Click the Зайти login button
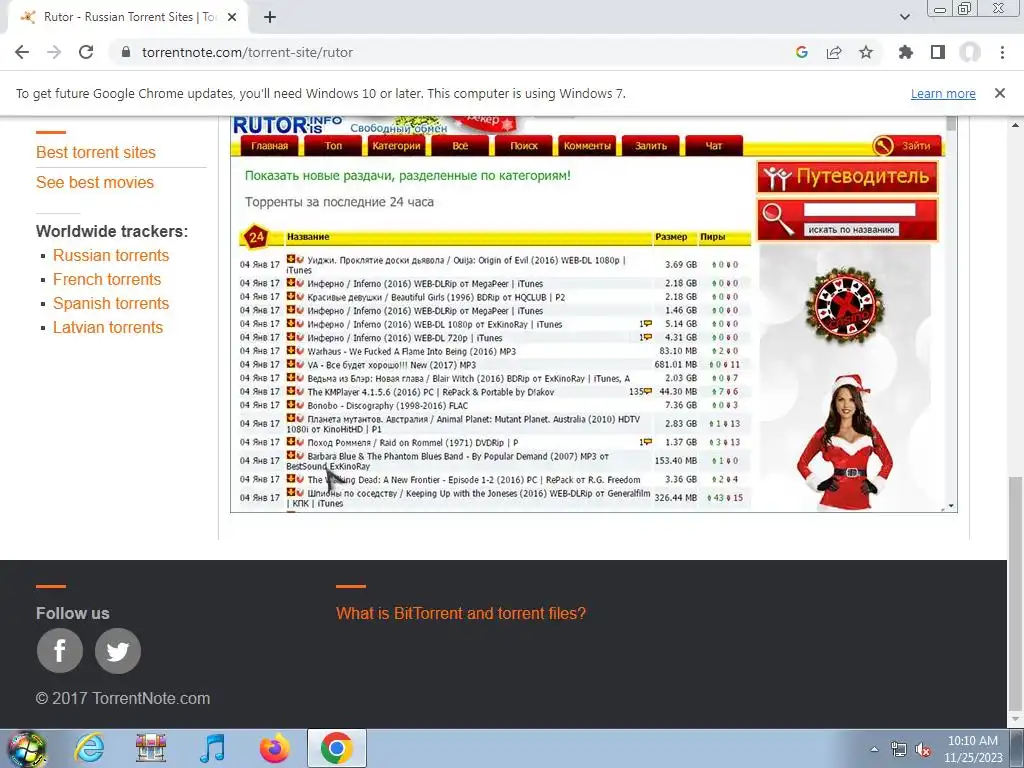The image size is (1024, 768). 906,146
